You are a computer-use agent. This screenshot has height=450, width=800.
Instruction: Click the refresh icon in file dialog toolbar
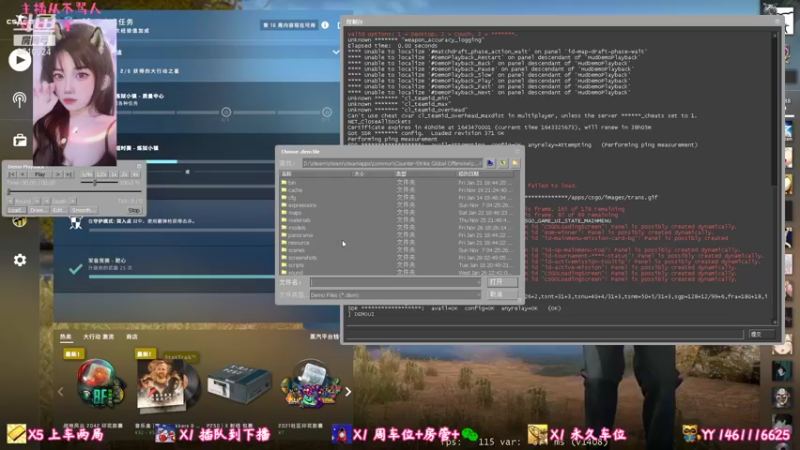(503, 163)
